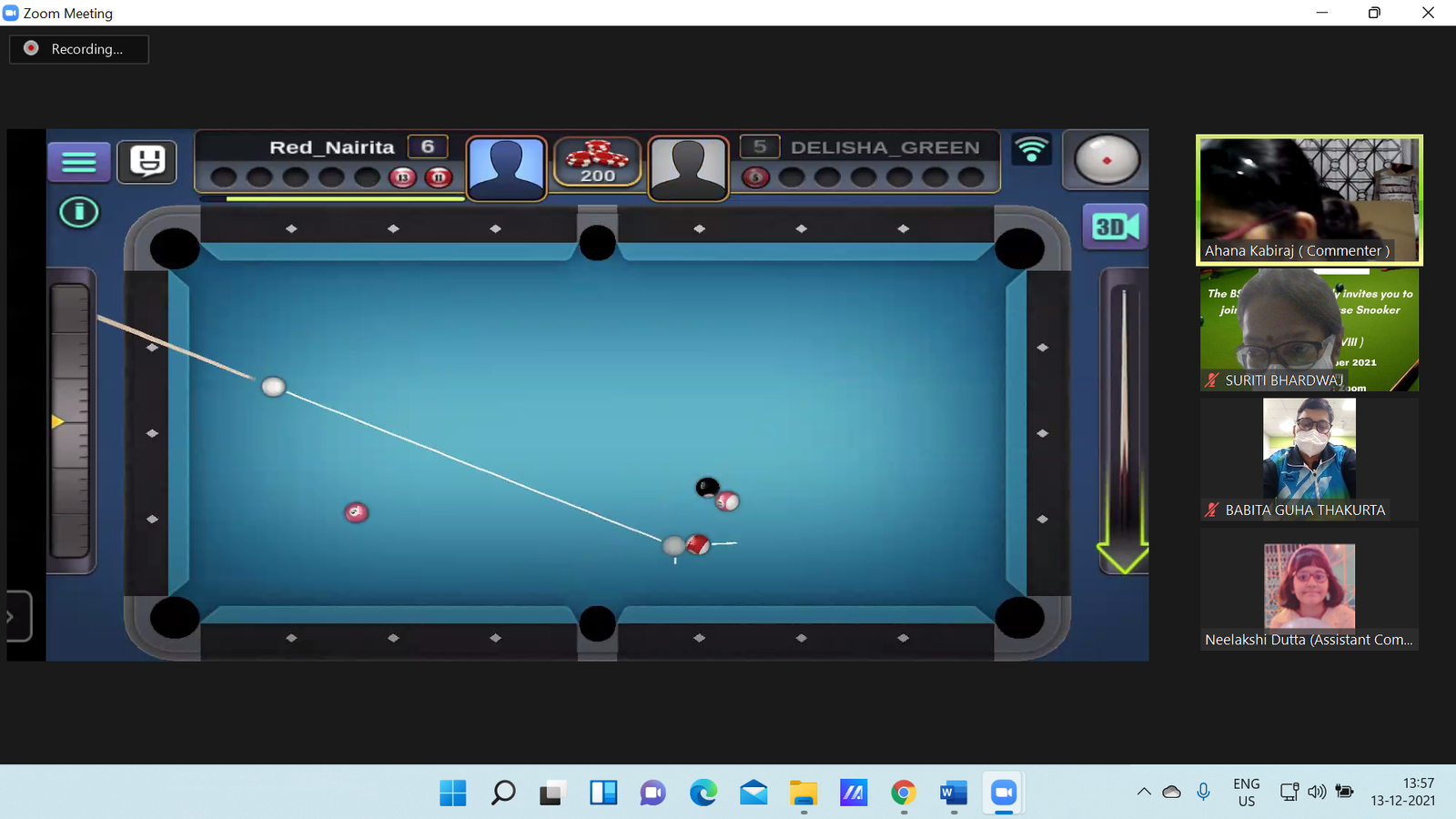The width and height of the screenshot is (1456, 819).
Task: Click the black 8 ball on table
Action: click(707, 488)
